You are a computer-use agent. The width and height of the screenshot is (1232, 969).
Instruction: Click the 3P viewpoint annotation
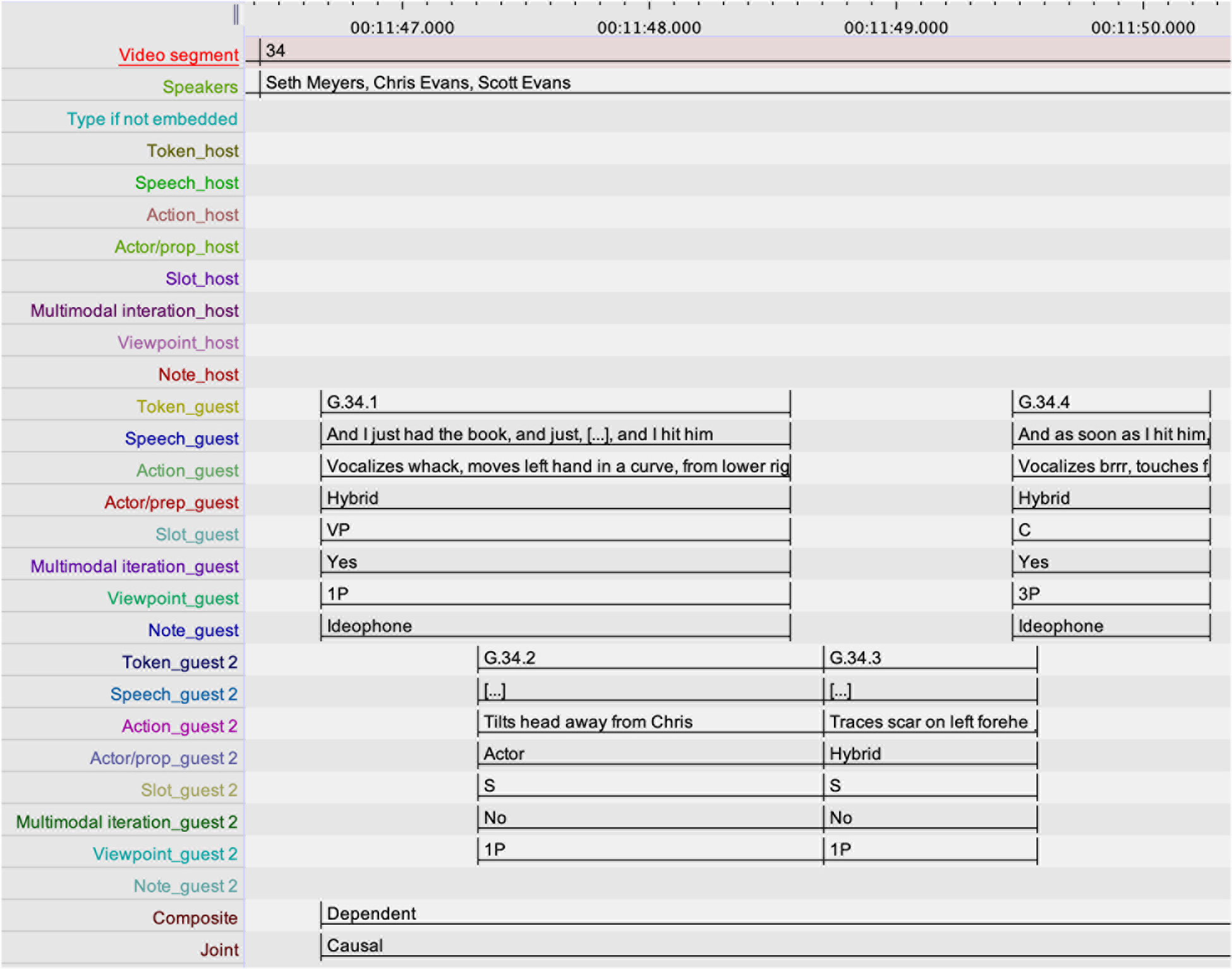click(1111, 594)
